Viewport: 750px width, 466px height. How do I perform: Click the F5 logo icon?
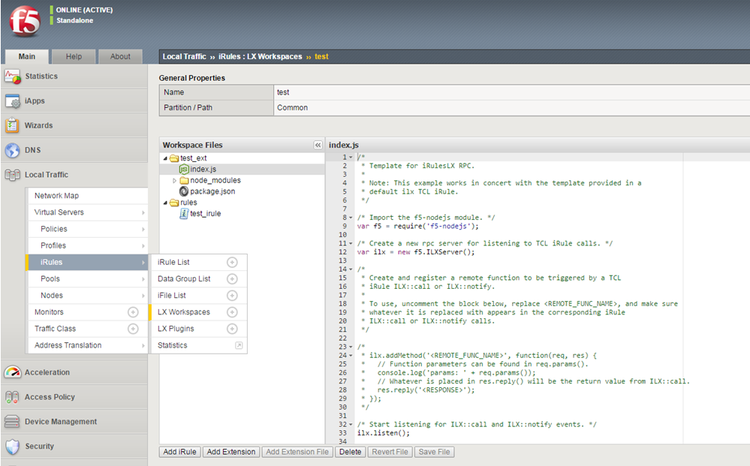23,23
